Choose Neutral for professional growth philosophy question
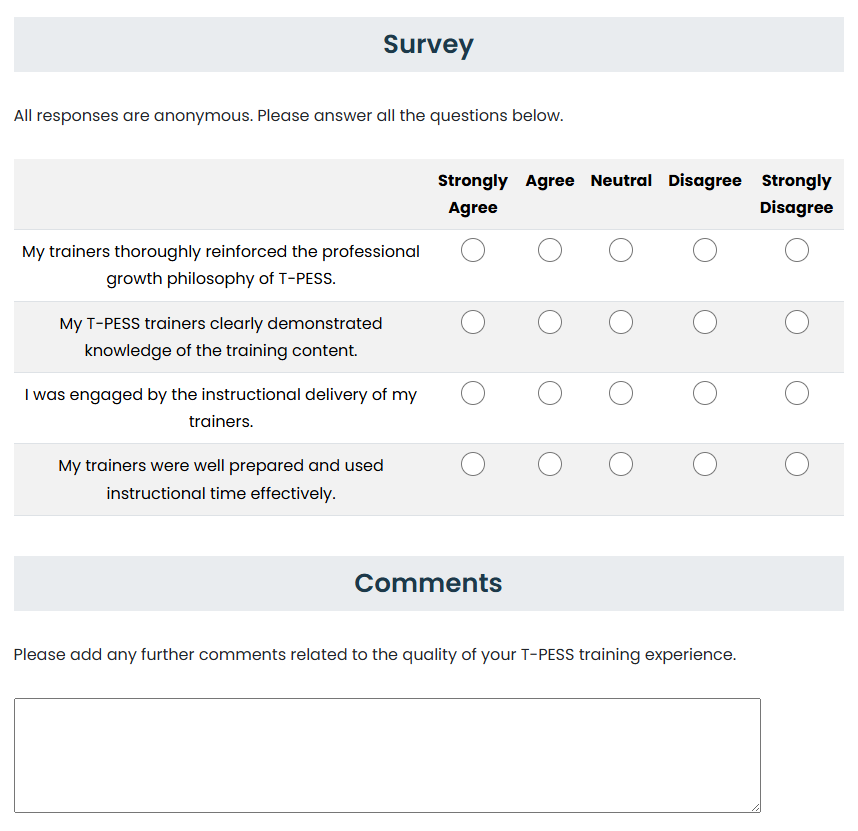This screenshot has width=858, height=831. (x=621, y=250)
